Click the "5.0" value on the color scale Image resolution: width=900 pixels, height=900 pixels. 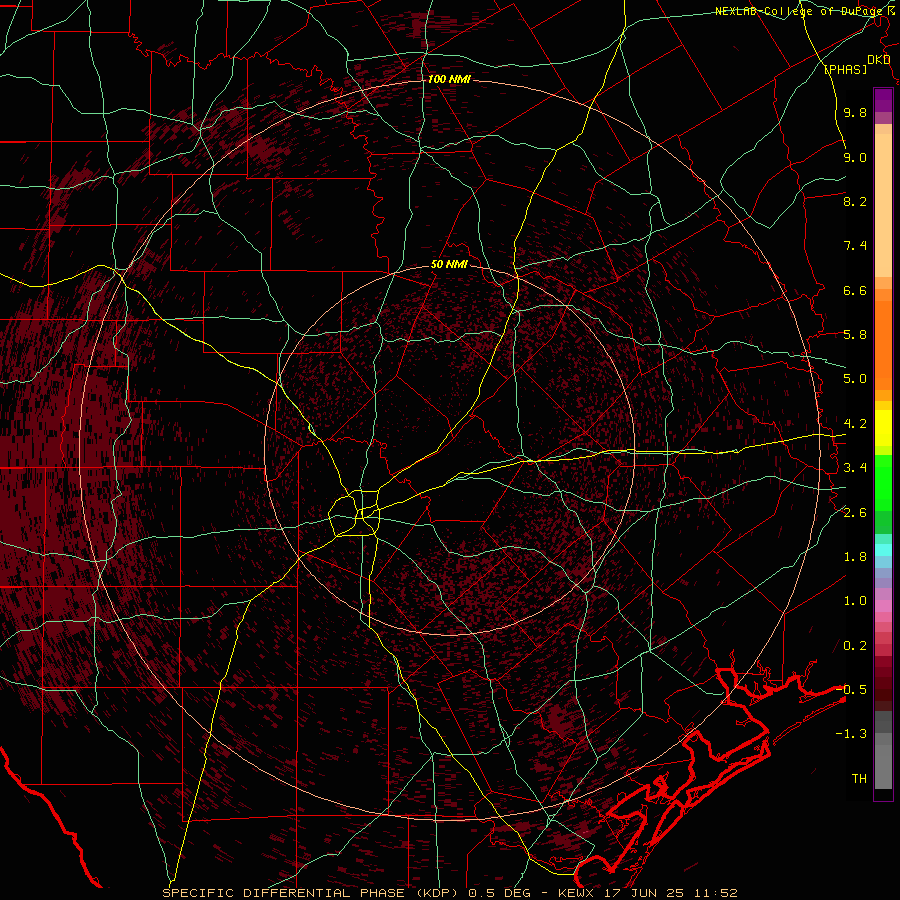[x=855, y=379]
